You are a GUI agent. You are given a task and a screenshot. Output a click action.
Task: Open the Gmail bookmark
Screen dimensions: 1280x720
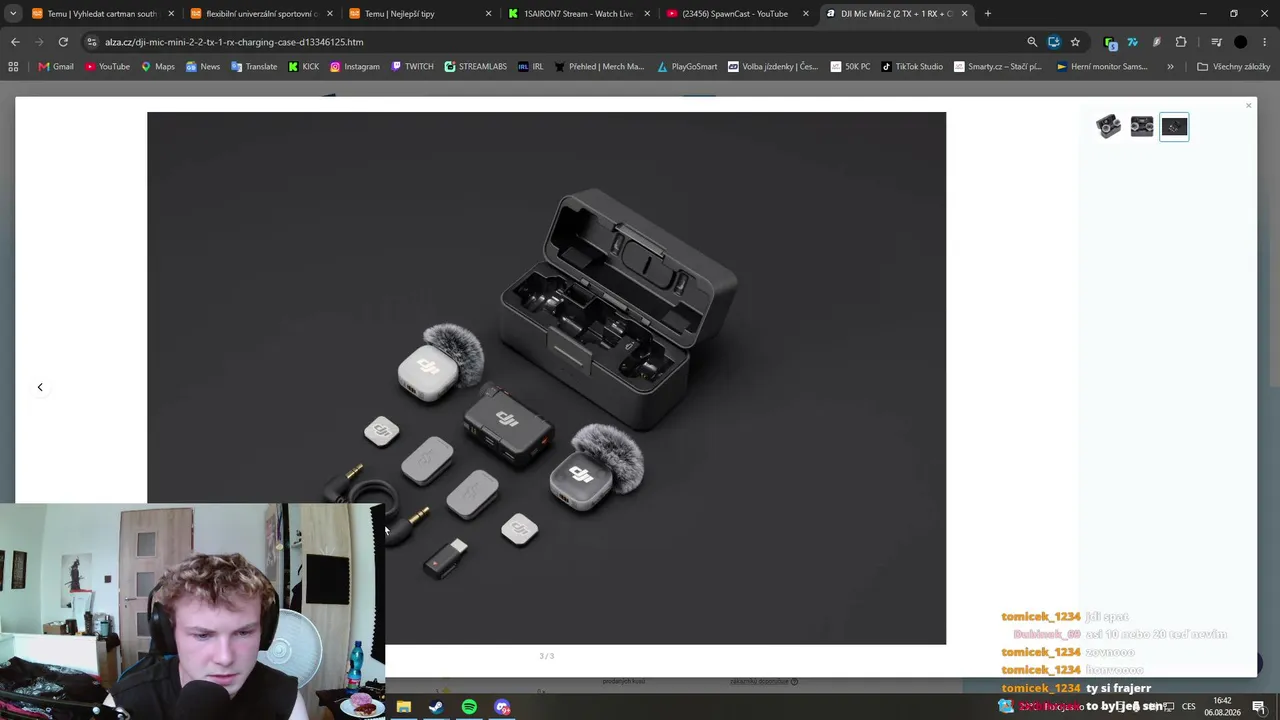point(56,67)
